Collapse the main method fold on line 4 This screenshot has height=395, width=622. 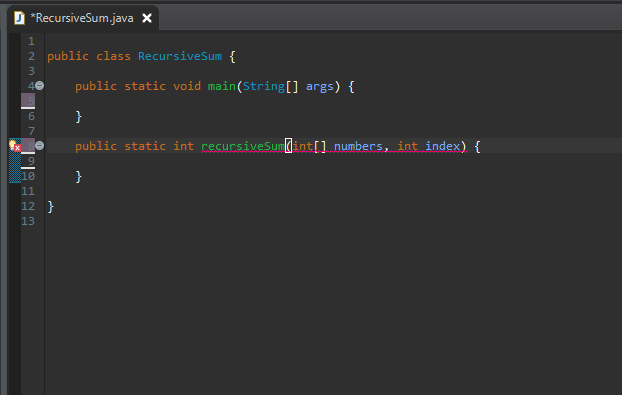click(x=40, y=85)
